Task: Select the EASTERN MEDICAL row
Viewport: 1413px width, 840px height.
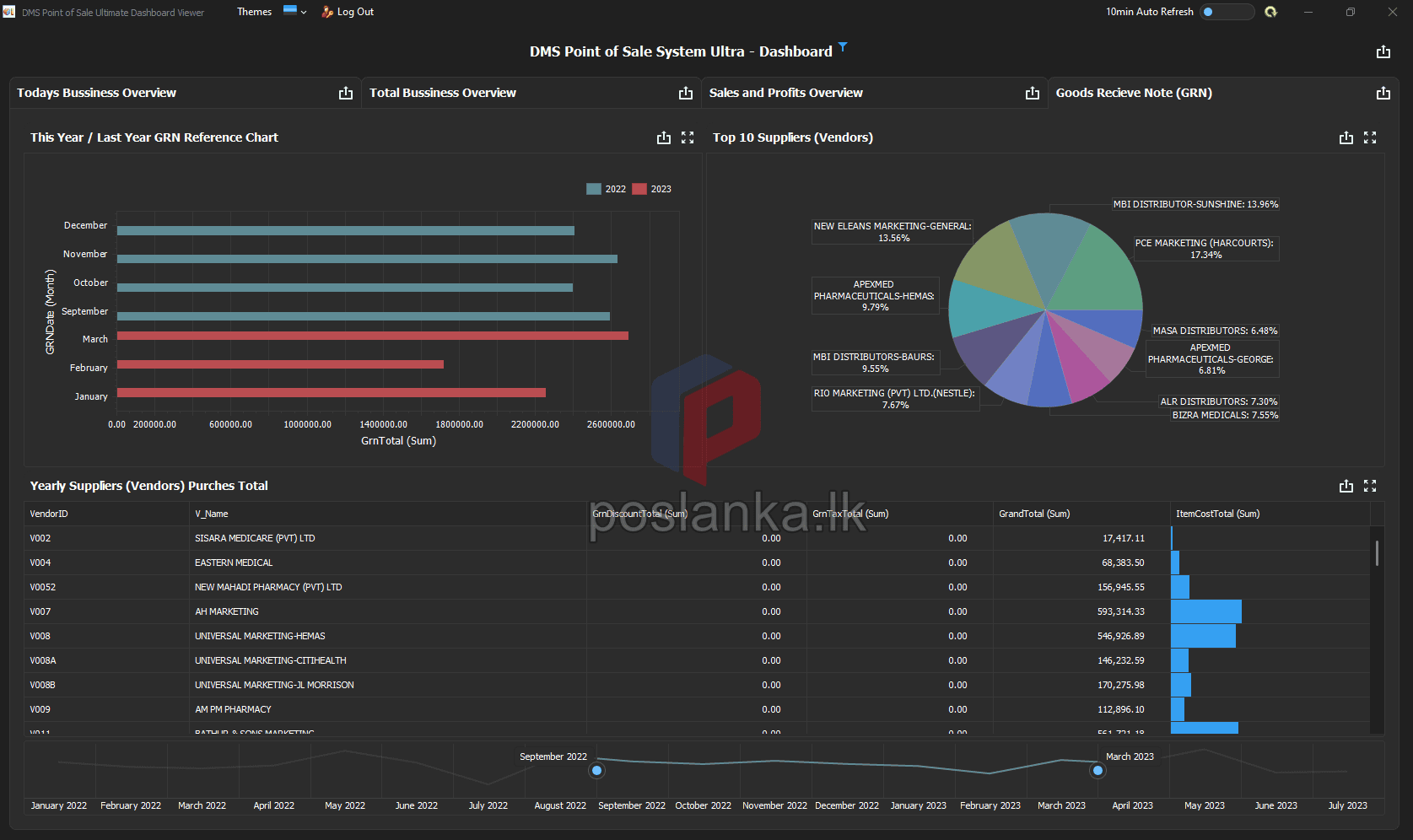Action: tap(698, 563)
